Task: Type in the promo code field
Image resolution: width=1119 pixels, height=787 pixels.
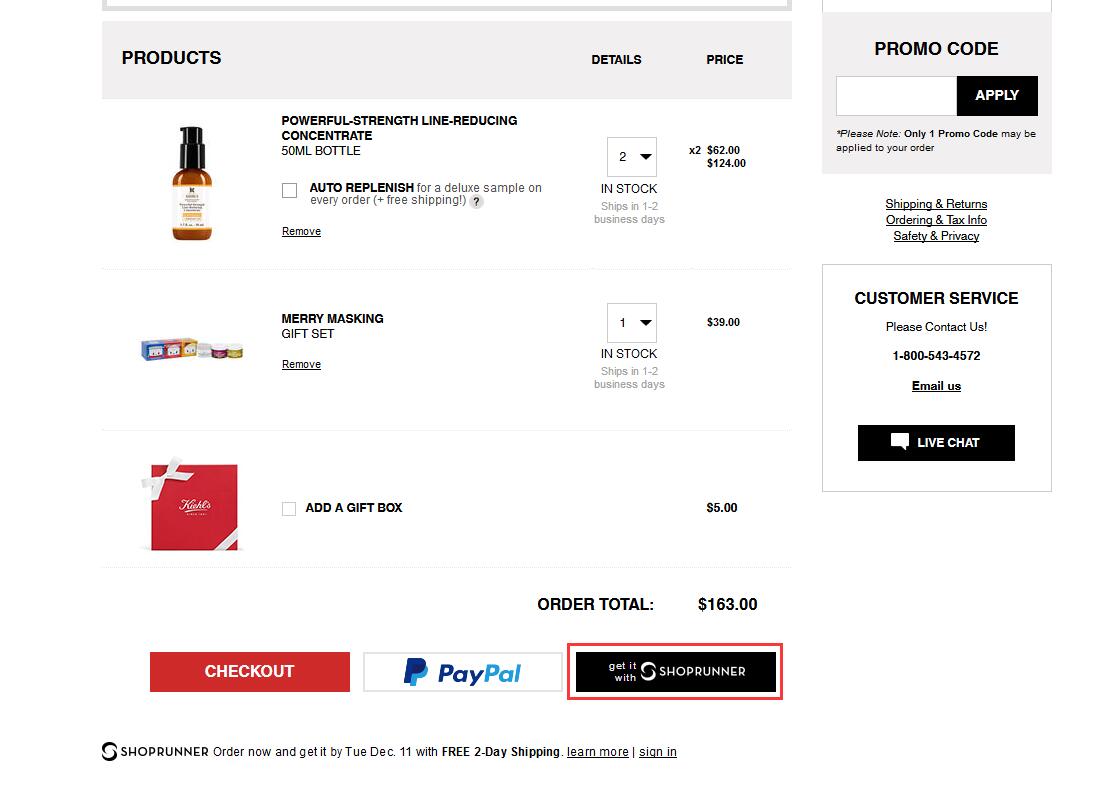Action: click(x=896, y=96)
